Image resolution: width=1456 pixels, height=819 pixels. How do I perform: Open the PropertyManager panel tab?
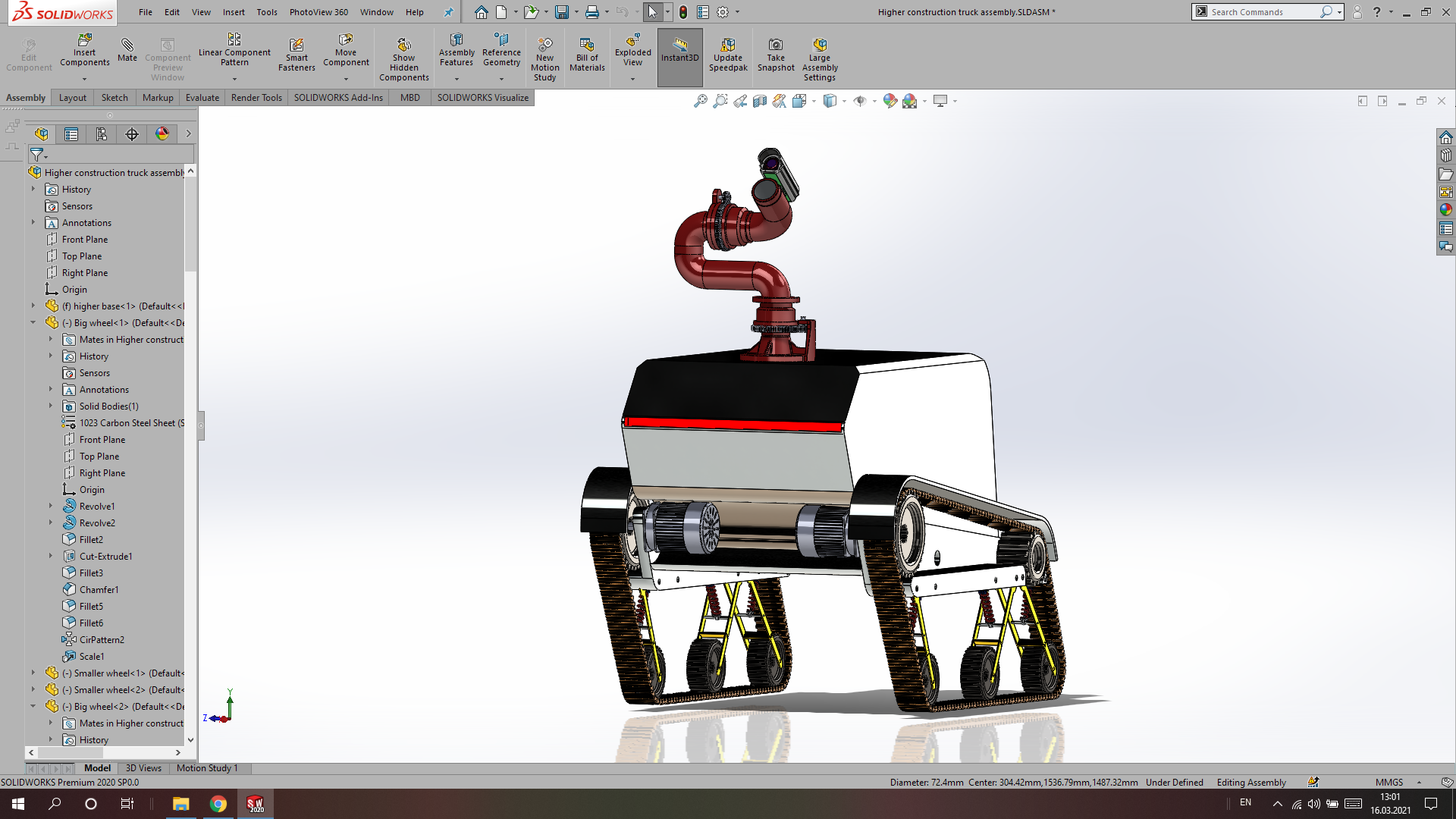71,134
